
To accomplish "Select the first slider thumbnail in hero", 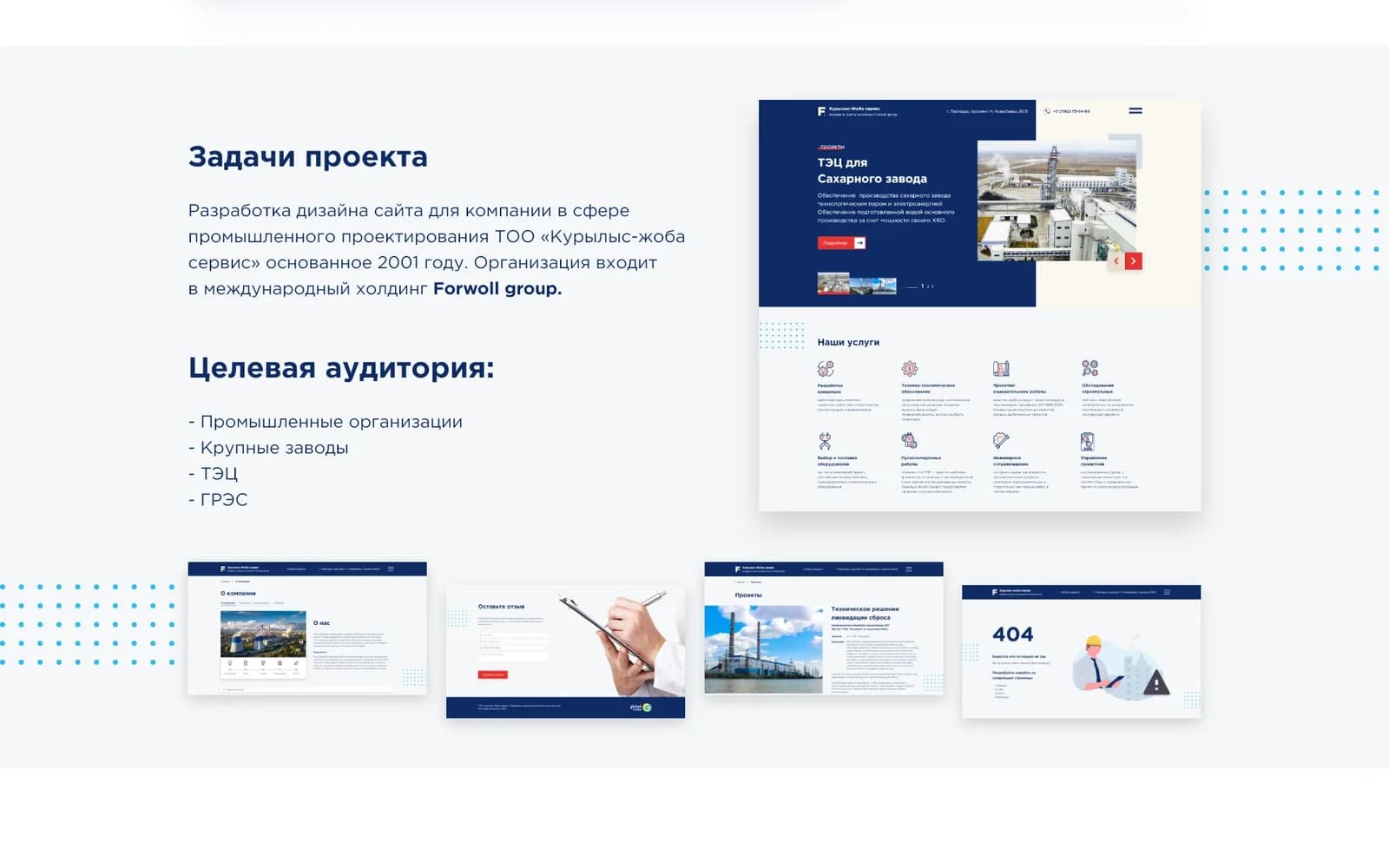I will click(x=833, y=284).
